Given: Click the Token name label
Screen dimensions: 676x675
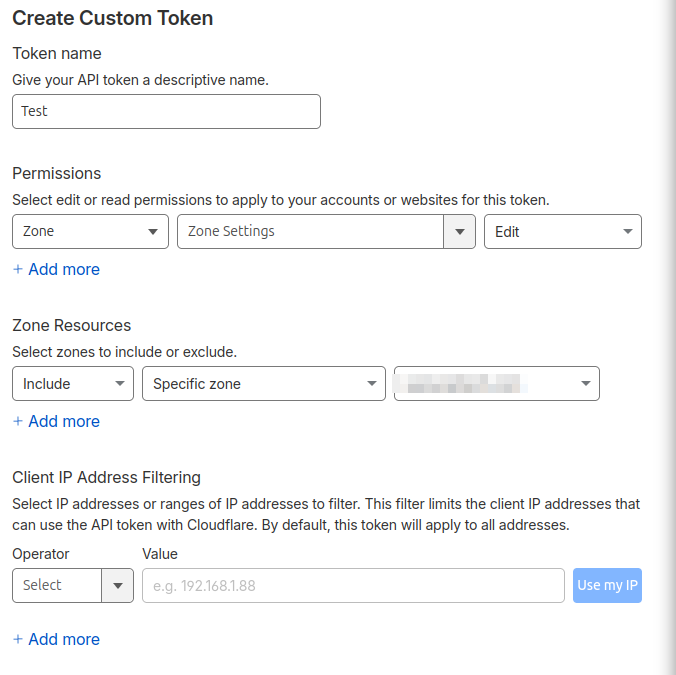Looking at the screenshot, I should (x=57, y=53).
